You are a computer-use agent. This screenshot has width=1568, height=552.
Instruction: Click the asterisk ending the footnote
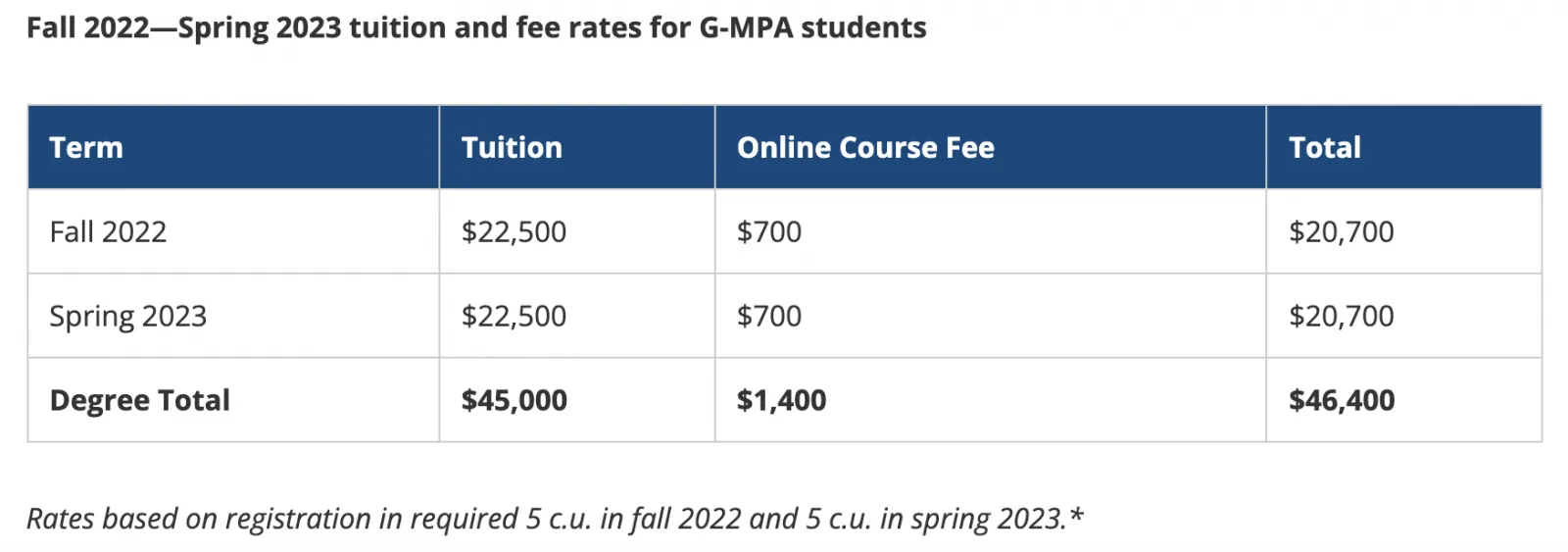point(1077,515)
